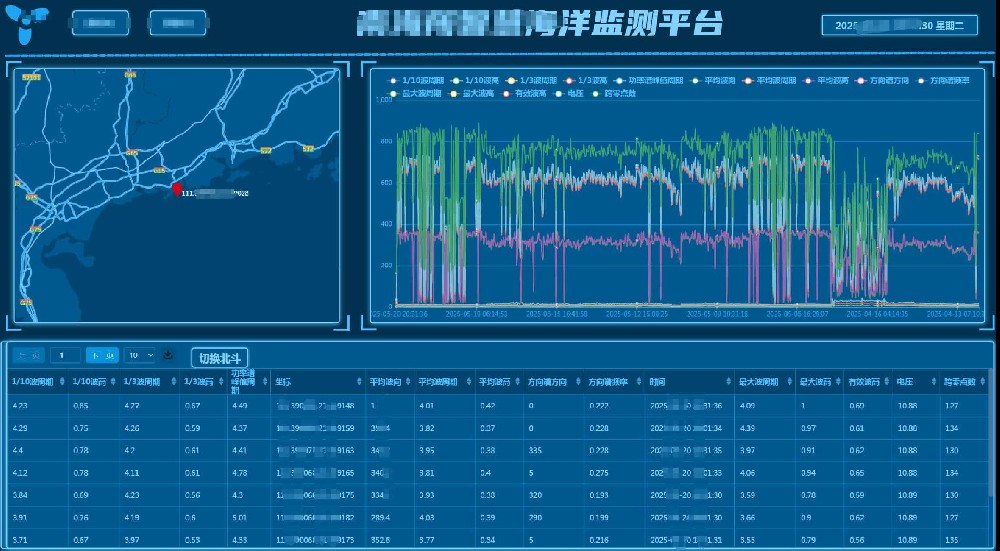Sort by 时间 column sort icon
1000x551 pixels.
tap(729, 381)
